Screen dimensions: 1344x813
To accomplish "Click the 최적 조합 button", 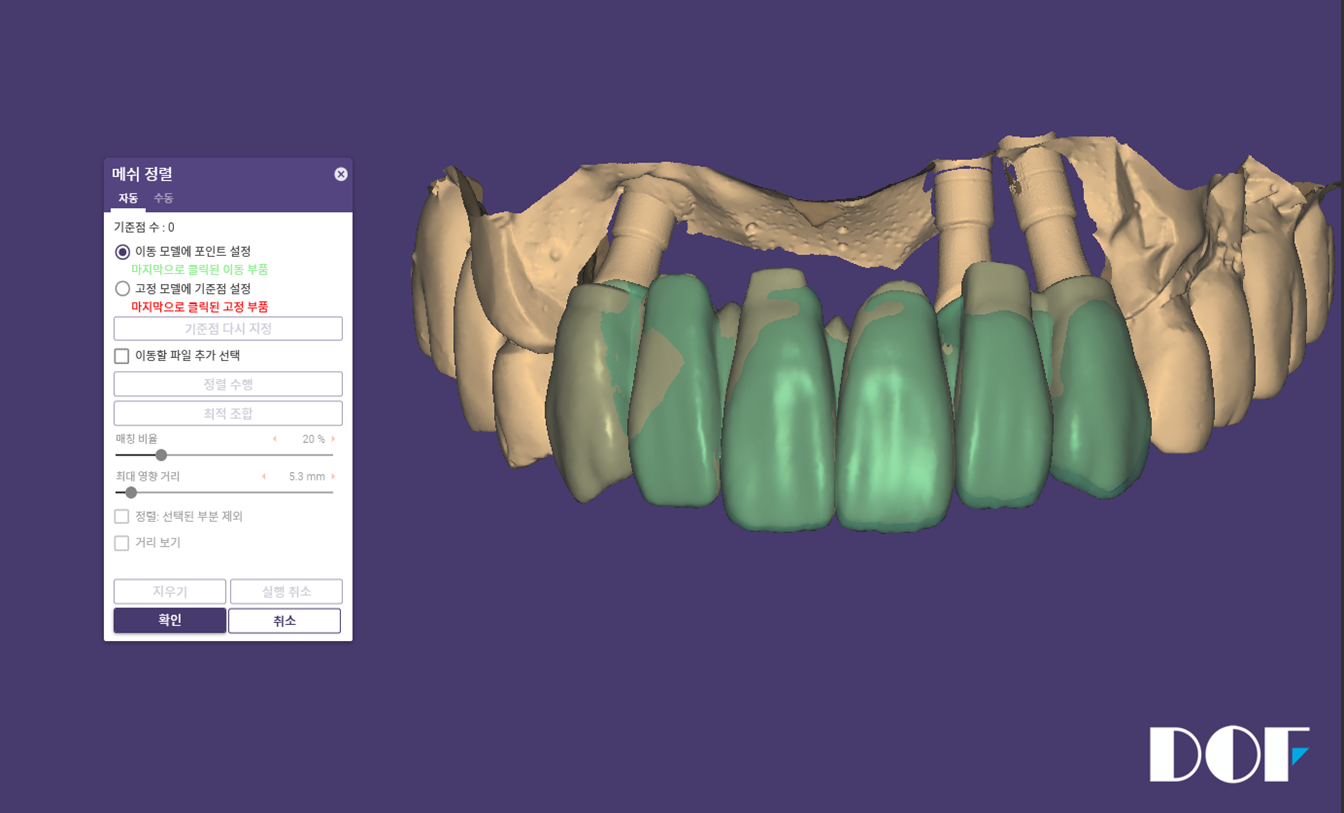I will click(x=228, y=413).
